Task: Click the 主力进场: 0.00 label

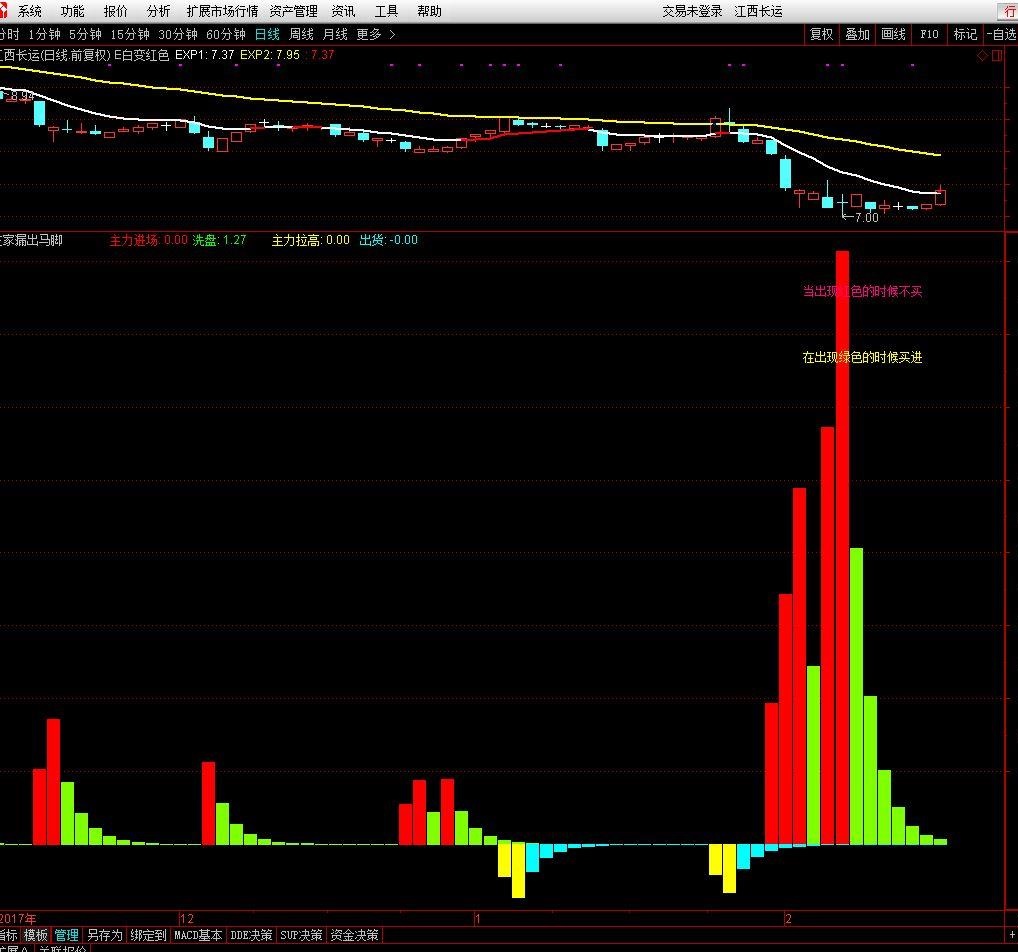Action: click(x=149, y=240)
